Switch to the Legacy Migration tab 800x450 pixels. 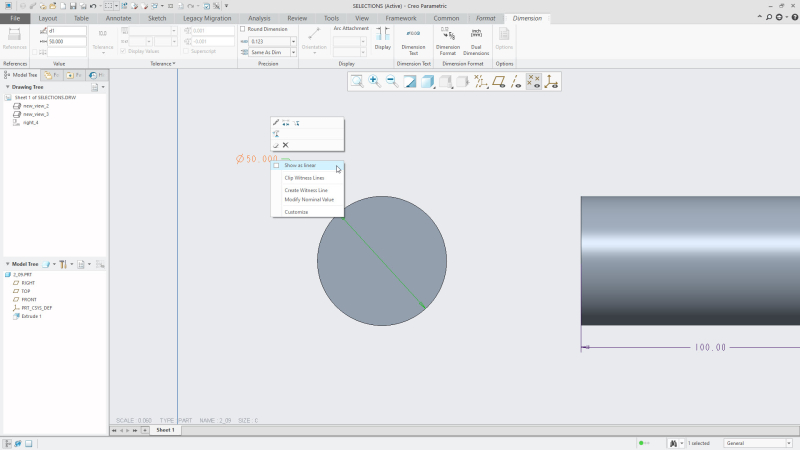207,18
